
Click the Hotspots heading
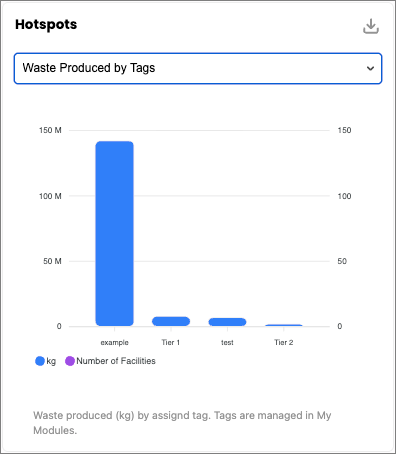pyautogui.click(x=46, y=24)
